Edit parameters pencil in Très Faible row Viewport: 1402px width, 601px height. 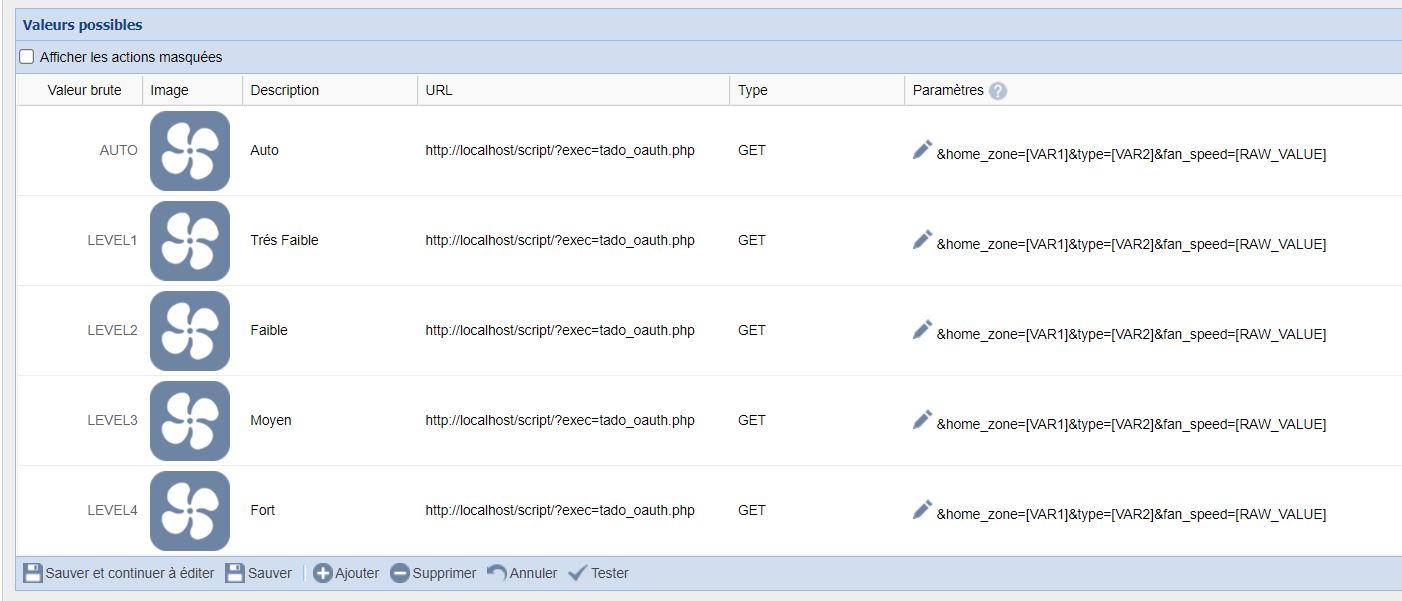[x=922, y=240]
